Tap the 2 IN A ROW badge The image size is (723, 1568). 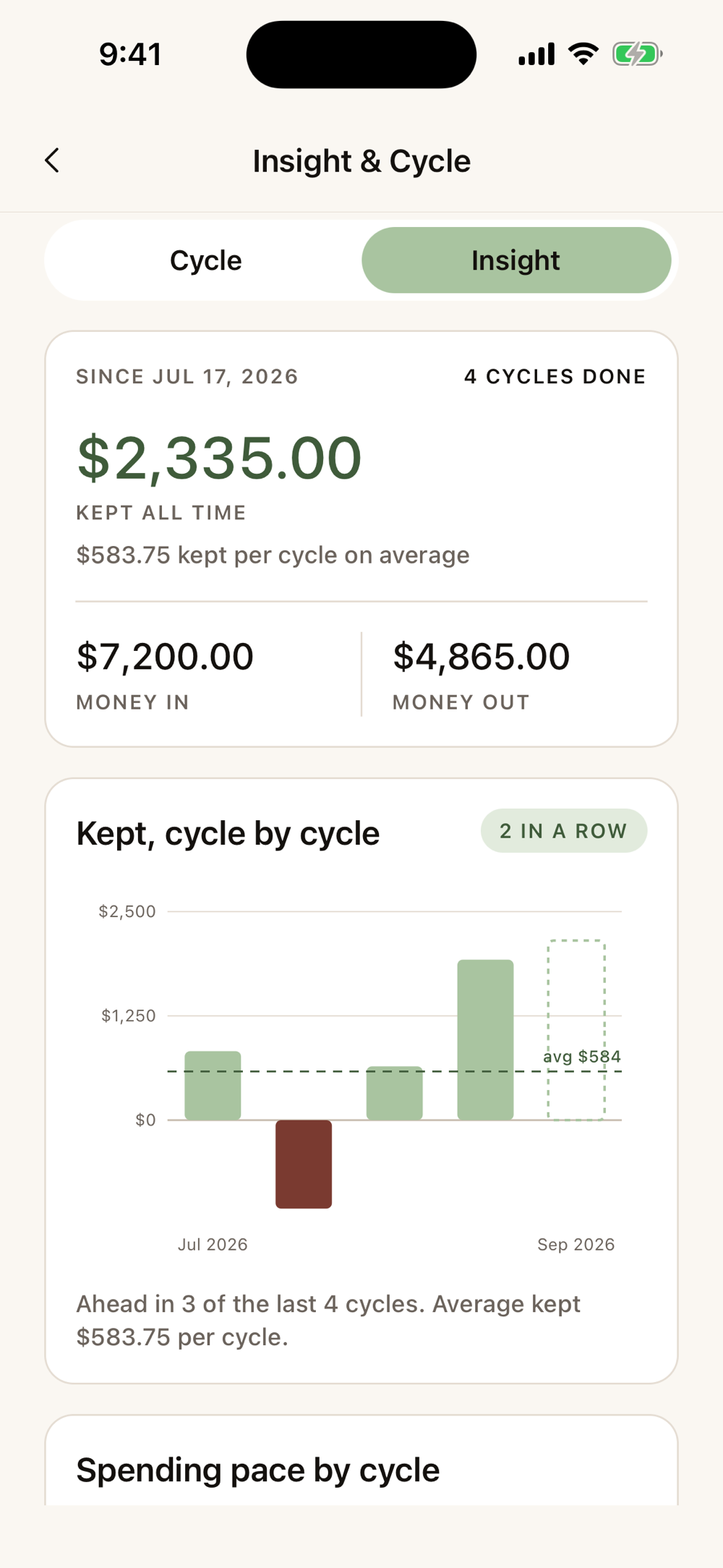[x=564, y=831]
